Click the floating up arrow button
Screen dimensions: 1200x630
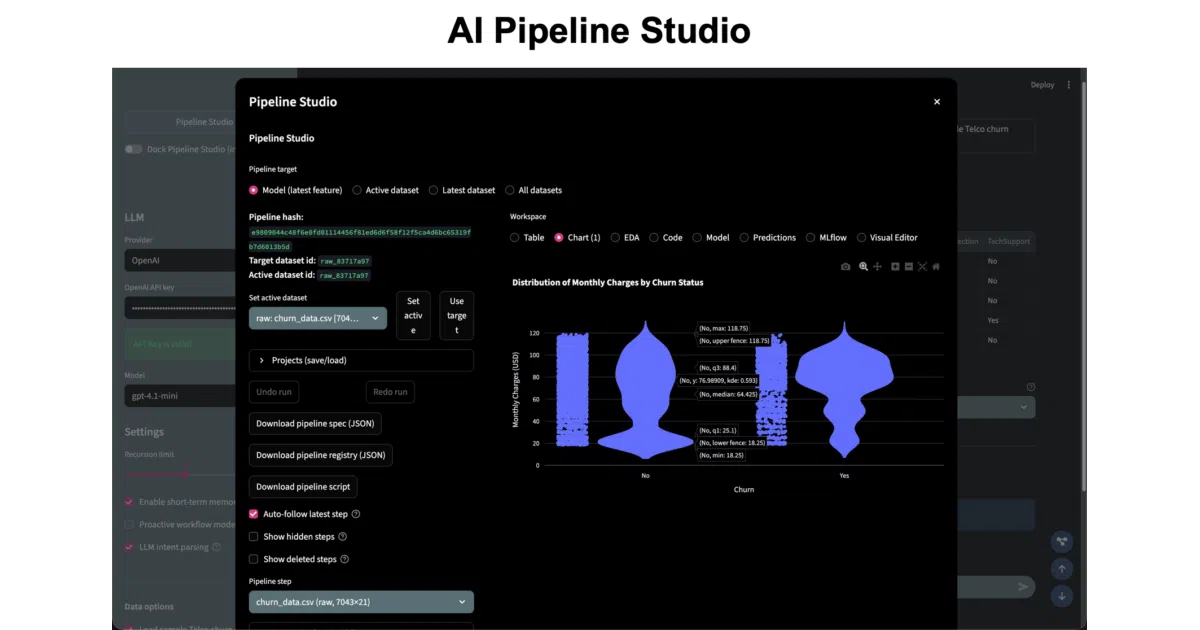click(1062, 568)
